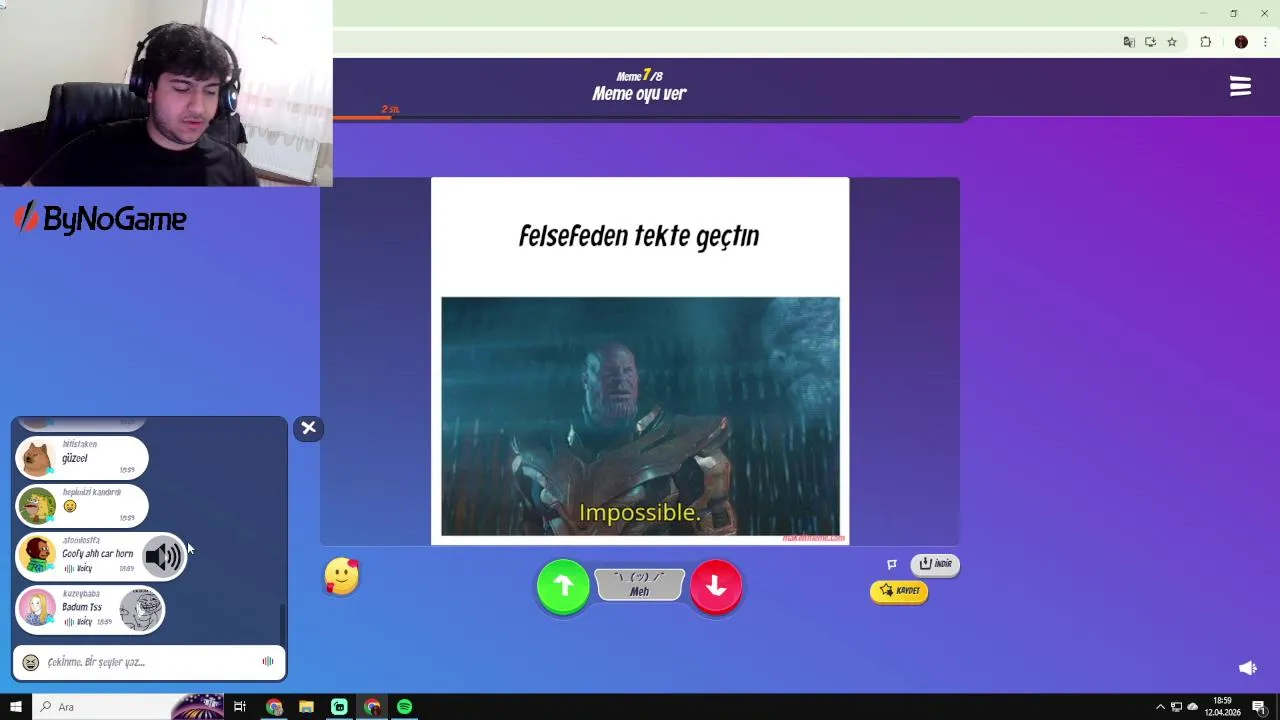Open Task View on the taskbar

pyautogui.click(x=240, y=707)
